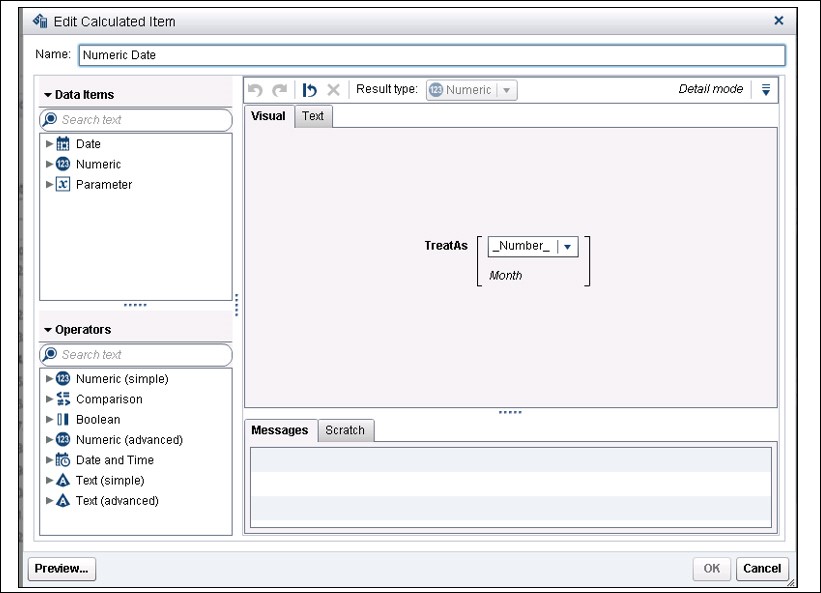Click the horizontal splitter above the Messages tab

point(510,412)
